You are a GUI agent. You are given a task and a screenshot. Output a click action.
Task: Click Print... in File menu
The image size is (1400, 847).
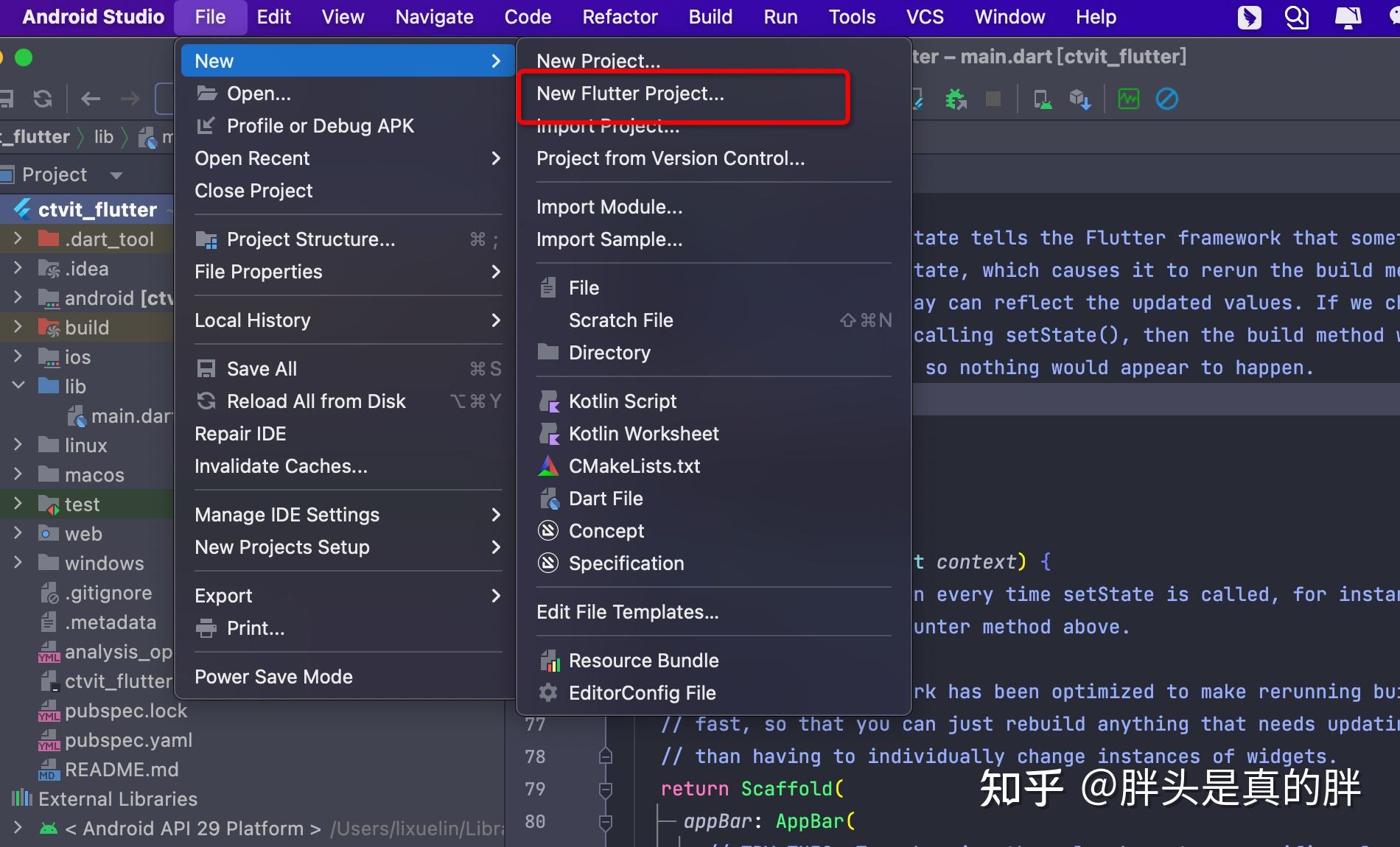pyautogui.click(x=347, y=628)
